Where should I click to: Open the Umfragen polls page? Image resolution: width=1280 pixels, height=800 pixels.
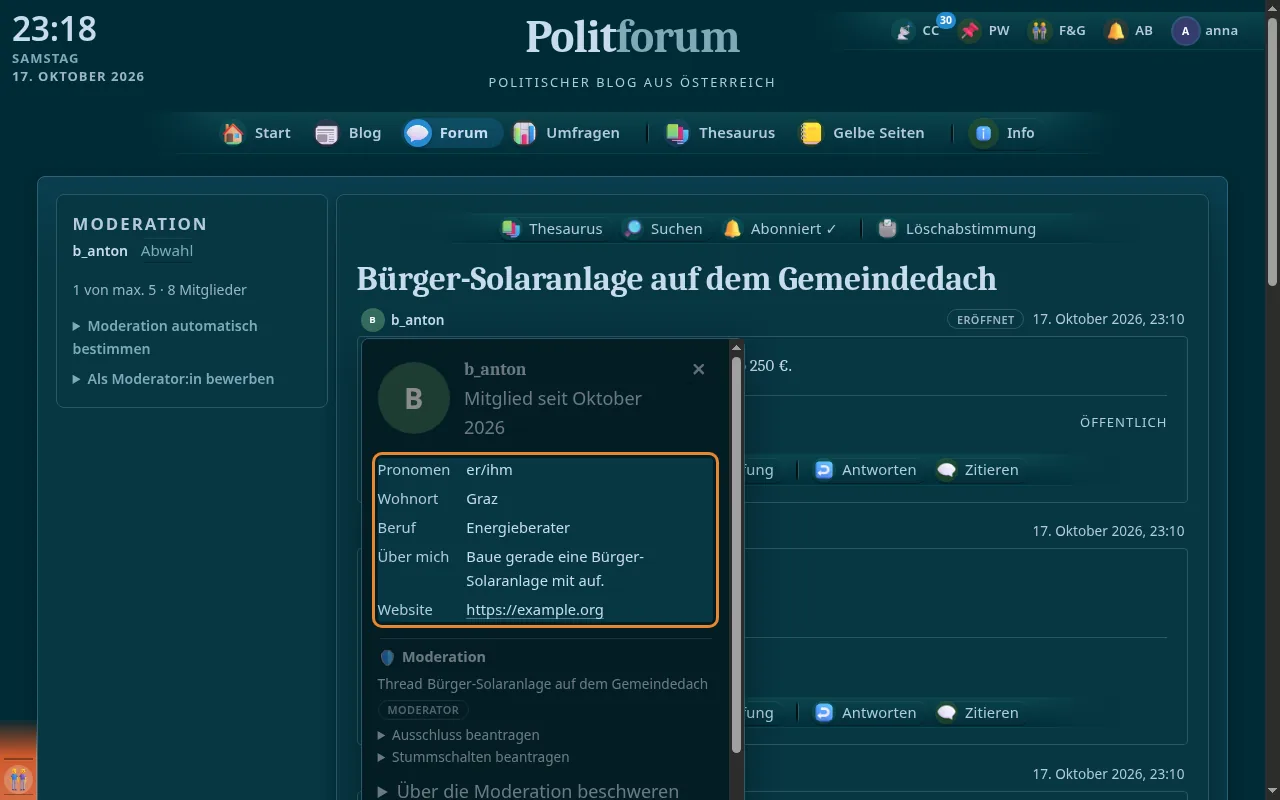(x=566, y=133)
